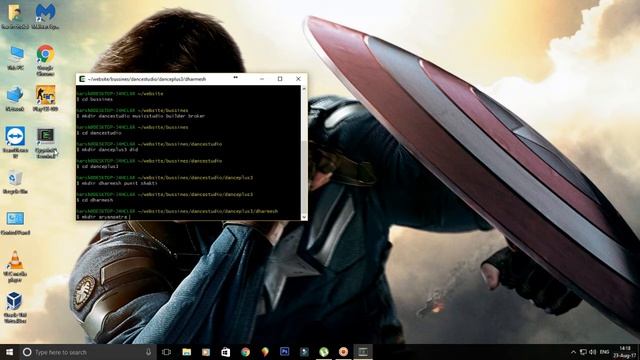Open the user folder icon on desktop
The height and width of the screenshot is (360, 640).
(15, 16)
